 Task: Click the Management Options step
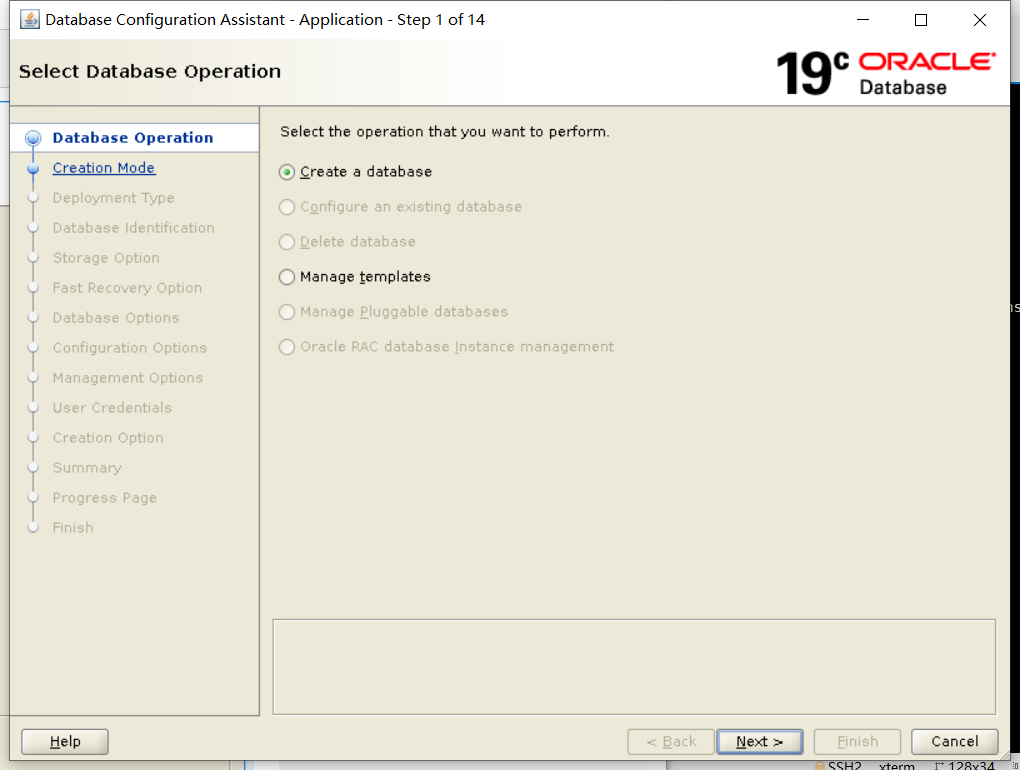[128, 377]
